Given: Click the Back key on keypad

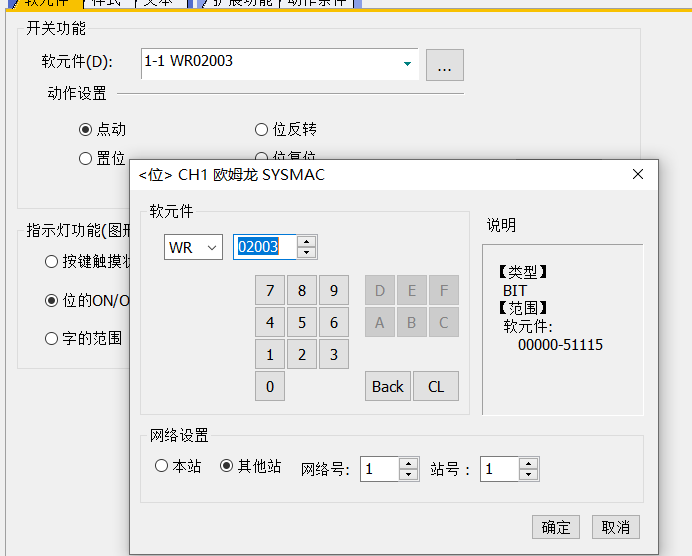Looking at the screenshot, I should [388, 386].
